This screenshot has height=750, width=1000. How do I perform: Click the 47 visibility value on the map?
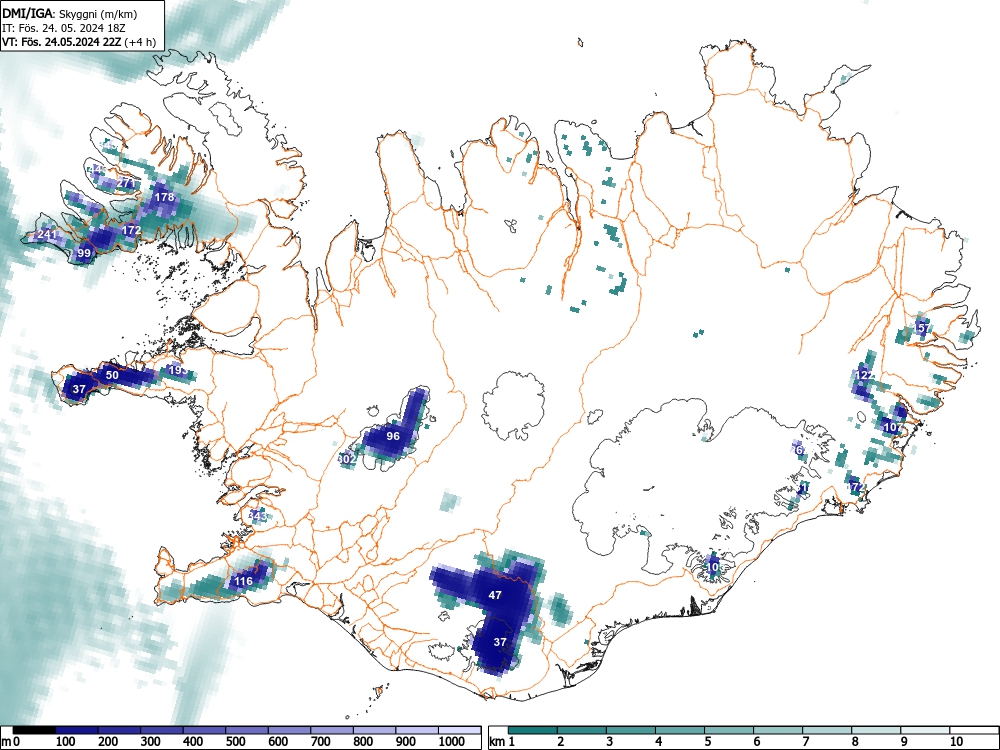pyautogui.click(x=495, y=595)
